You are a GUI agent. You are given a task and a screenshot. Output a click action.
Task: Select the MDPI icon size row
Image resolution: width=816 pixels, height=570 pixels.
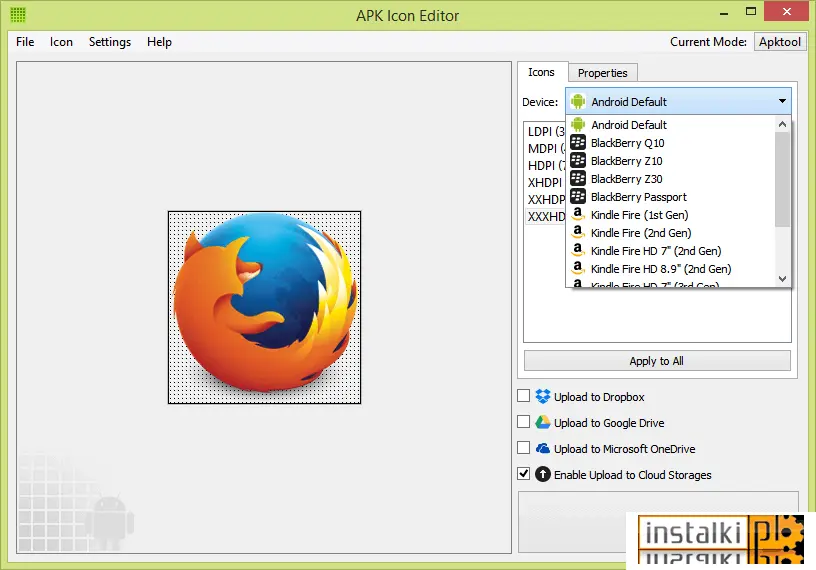545,148
